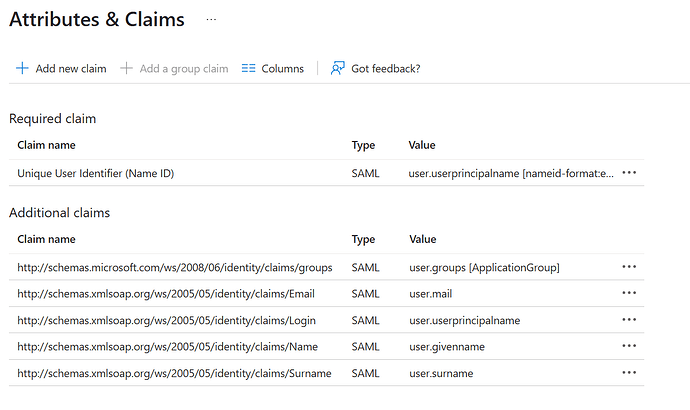
Task: Open the ellipsis menu beside the page title
Action: (x=209, y=19)
